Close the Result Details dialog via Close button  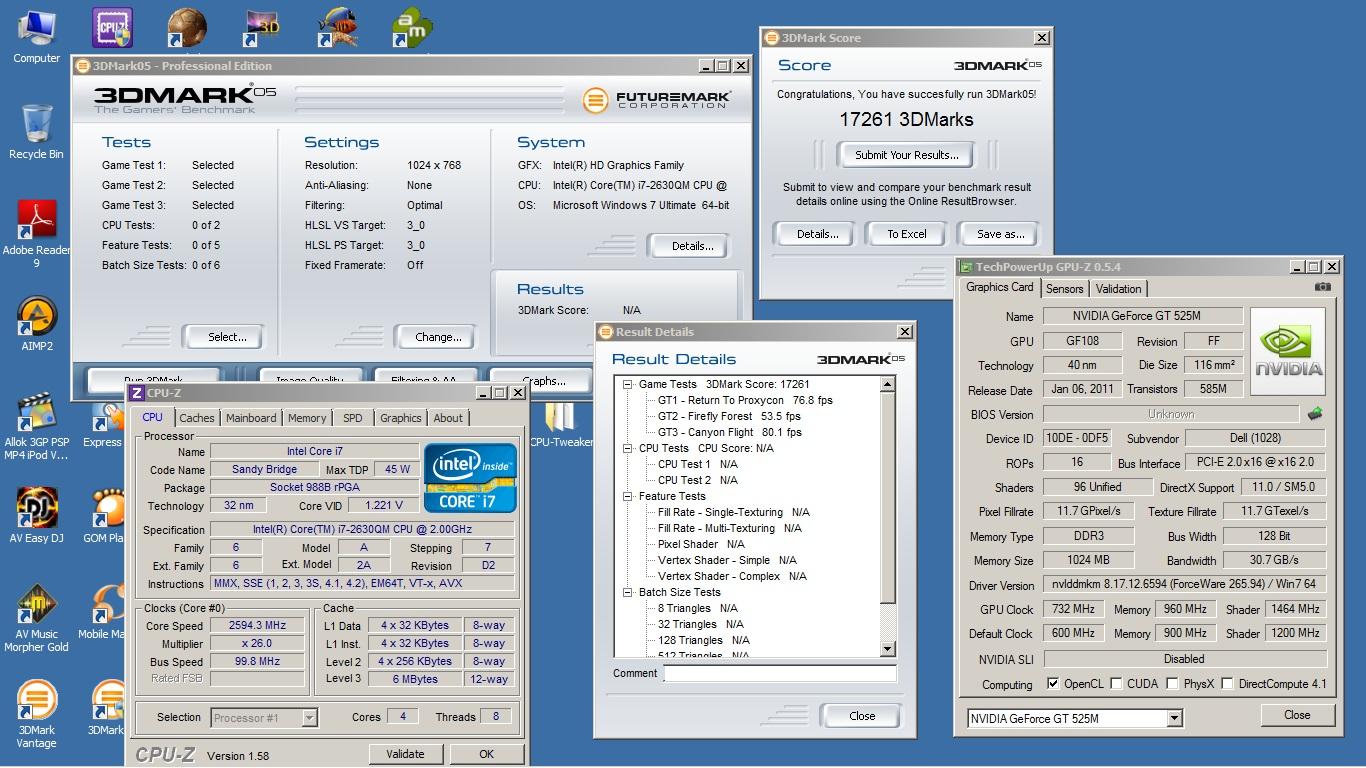[x=861, y=716]
